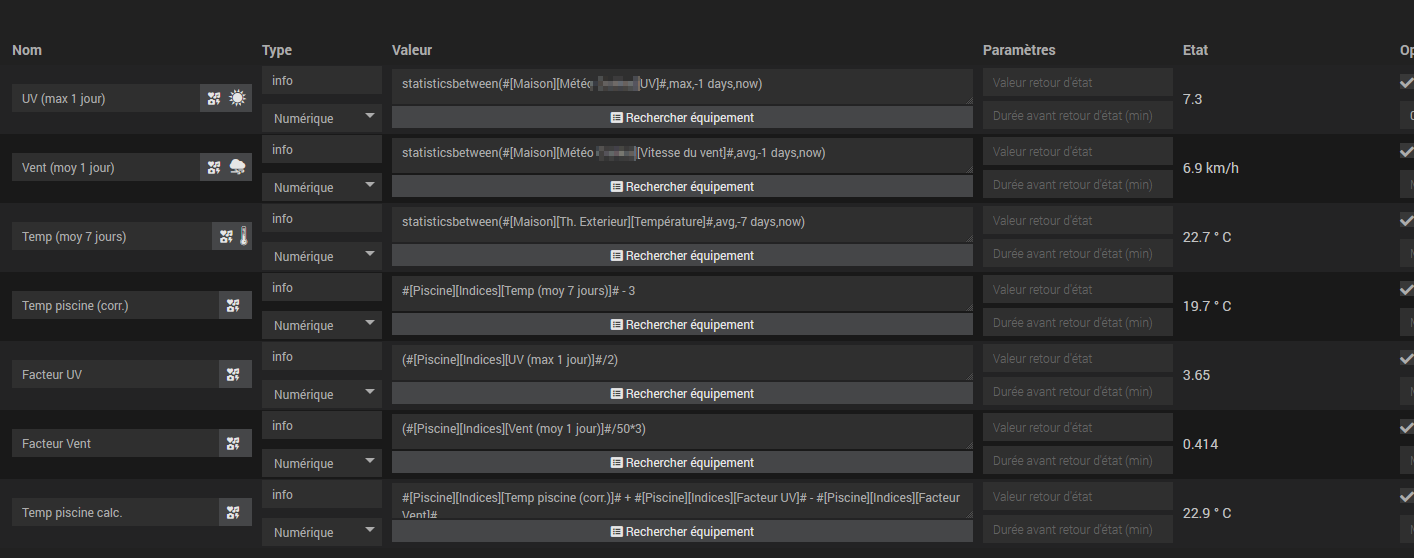Click Rechercher équipement under the Facteur UV formula
The image size is (1414, 558).
coord(682,393)
